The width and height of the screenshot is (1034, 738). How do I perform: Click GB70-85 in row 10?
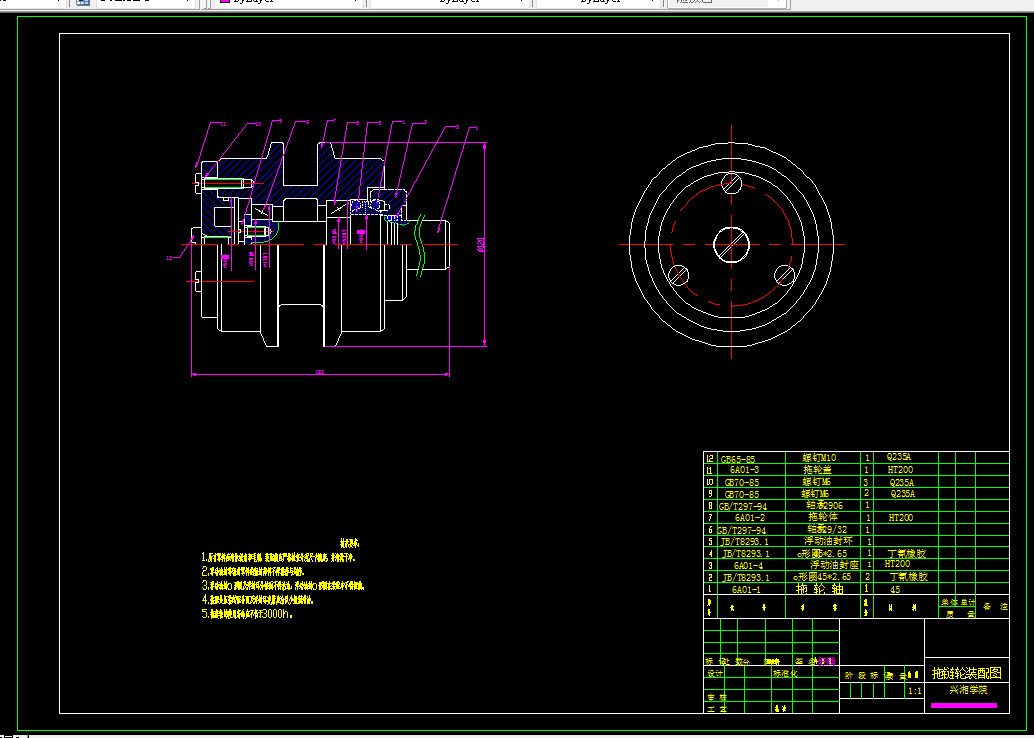(742, 483)
